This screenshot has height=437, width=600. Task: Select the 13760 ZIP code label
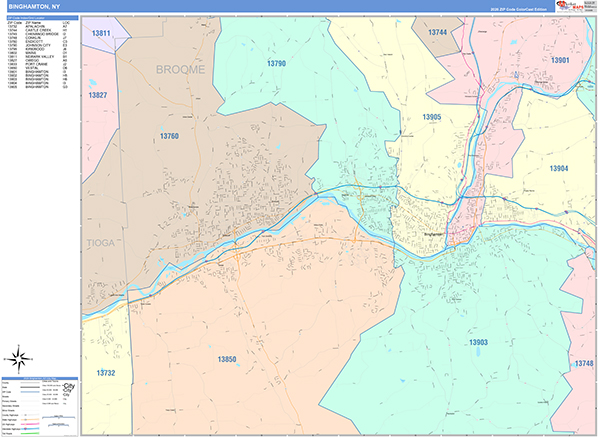169,134
